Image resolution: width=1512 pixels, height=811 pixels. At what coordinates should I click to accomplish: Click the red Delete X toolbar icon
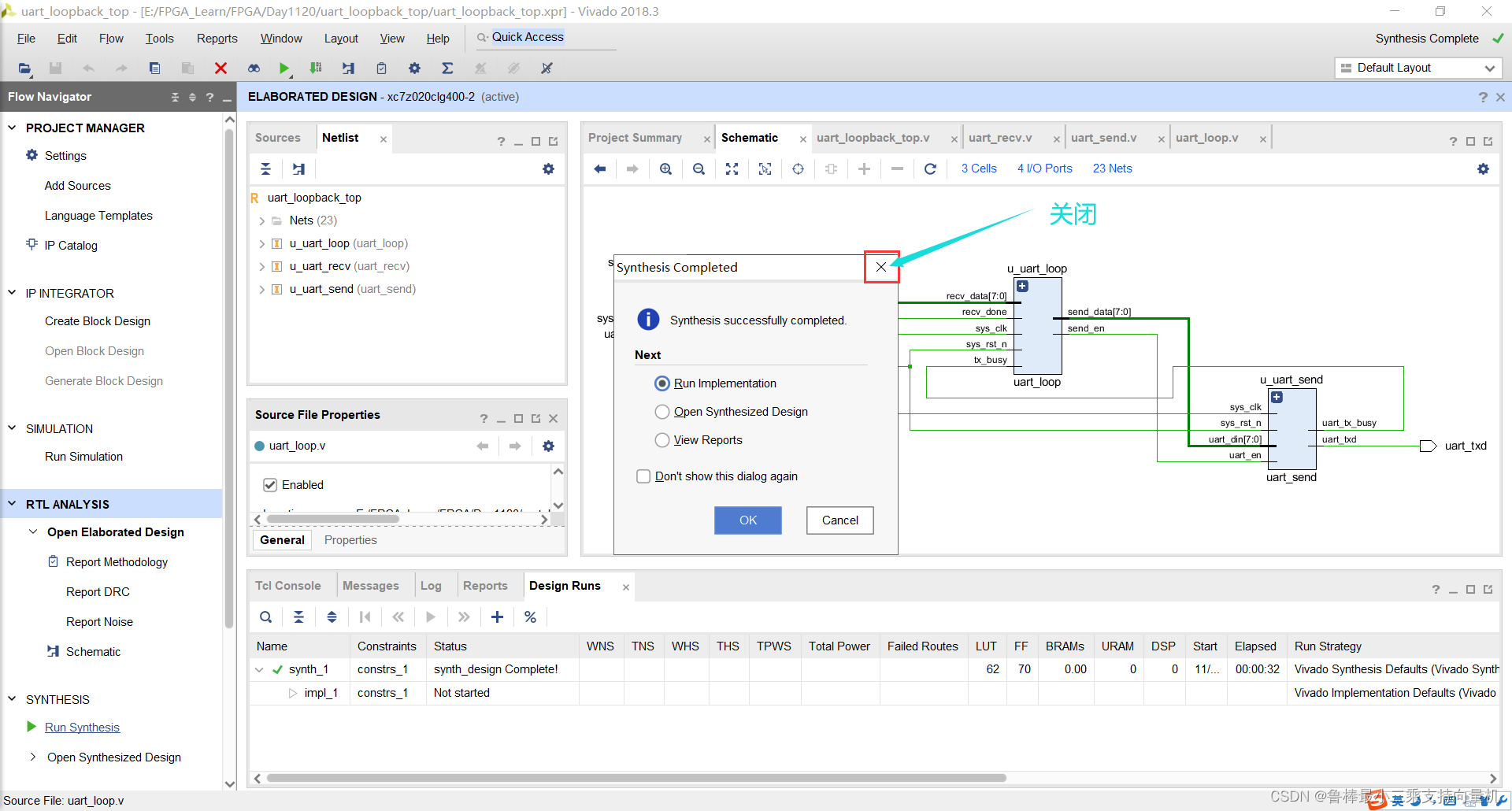pyautogui.click(x=220, y=69)
